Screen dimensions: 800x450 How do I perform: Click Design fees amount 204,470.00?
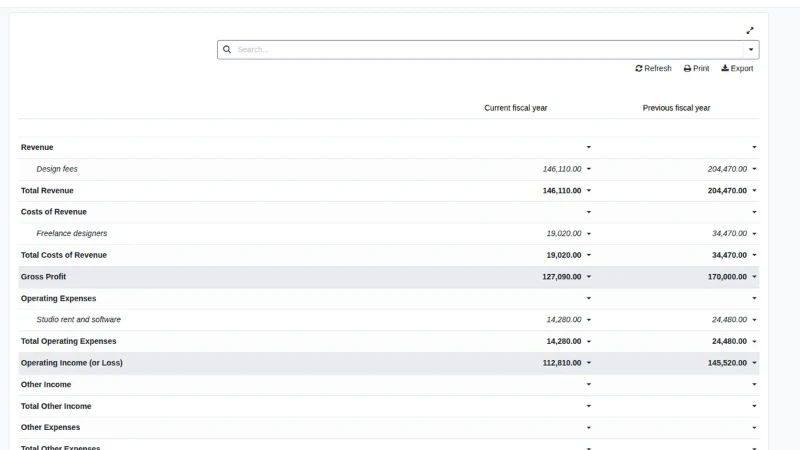[x=727, y=169]
